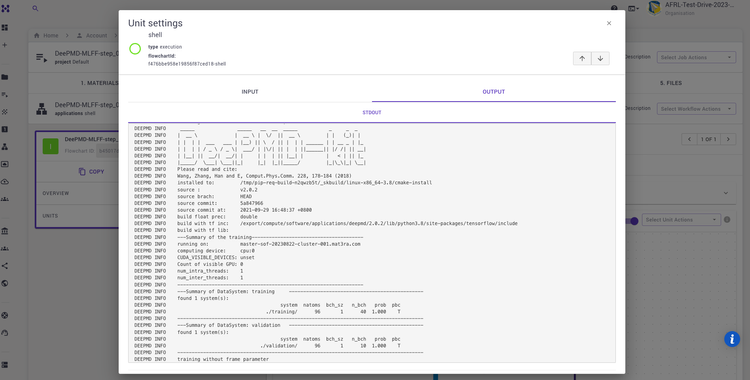Screen dimensions: 750x380
Task: Go to Account breadcrumb
Action: 92,35
